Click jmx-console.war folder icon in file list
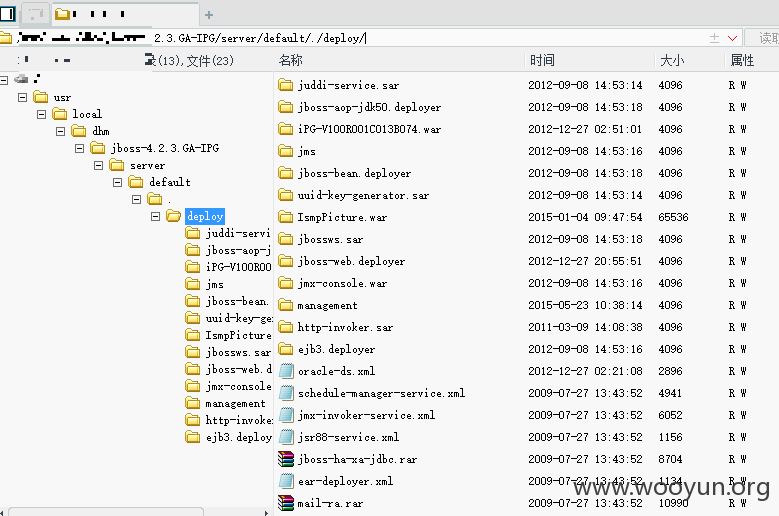 click(x=286, y=283)
